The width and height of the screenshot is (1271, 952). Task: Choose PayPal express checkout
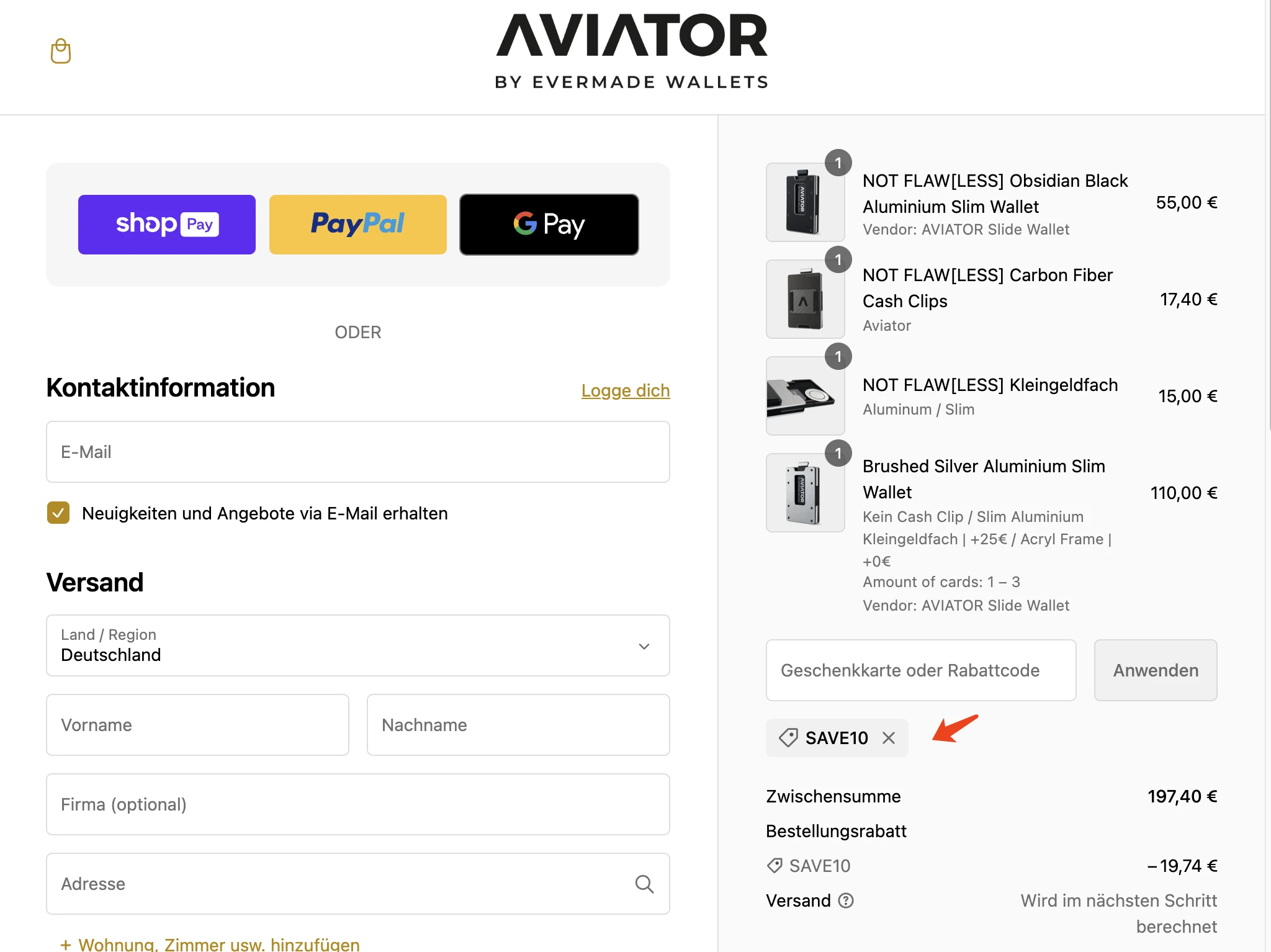(358, 225)
